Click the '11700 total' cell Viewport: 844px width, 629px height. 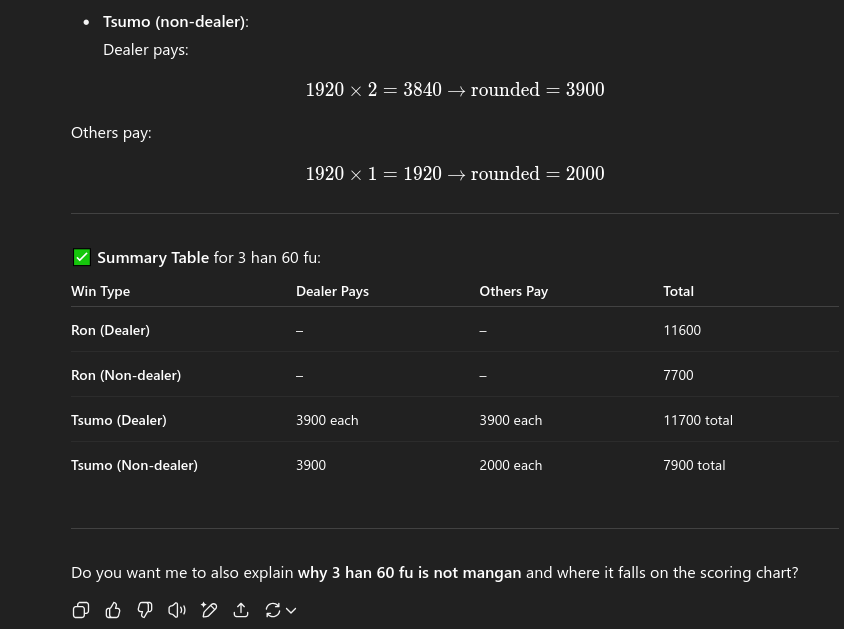pyautogui.click(x=698, y=420)
